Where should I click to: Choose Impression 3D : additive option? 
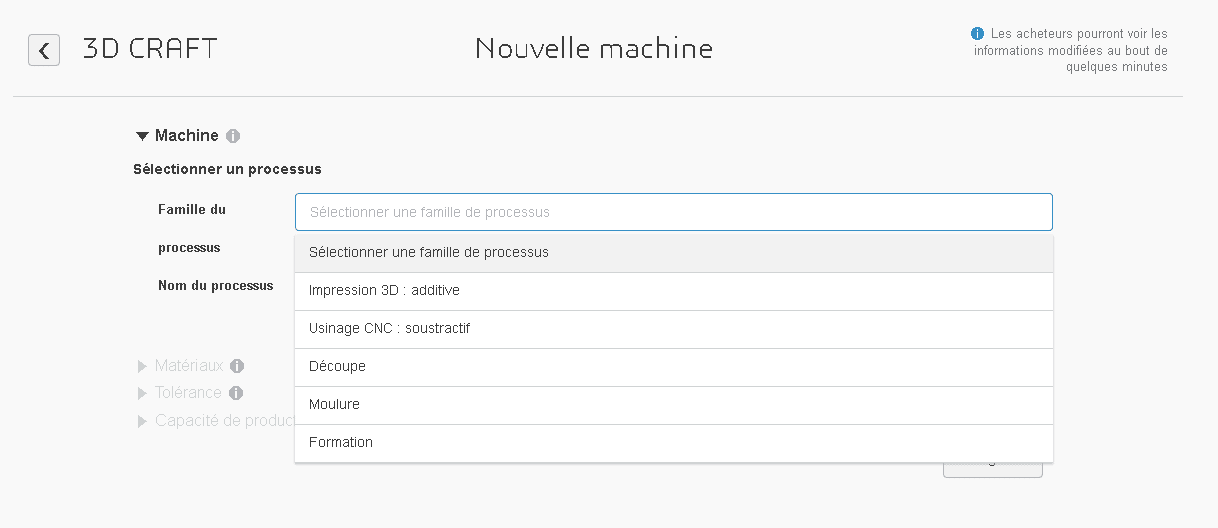(x=673, y=291)
